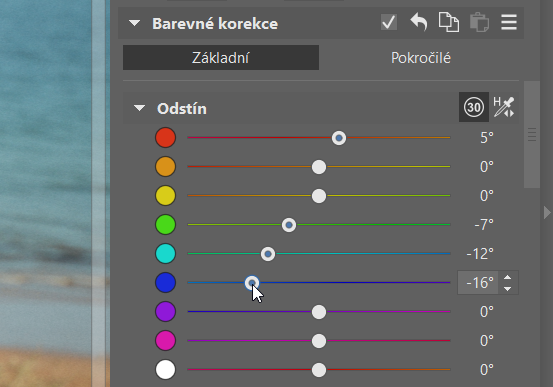This screenshot has height=387, width=553.
Task: Toggle the Barevné korekce enable checkbox
Action: pos(389,23)
